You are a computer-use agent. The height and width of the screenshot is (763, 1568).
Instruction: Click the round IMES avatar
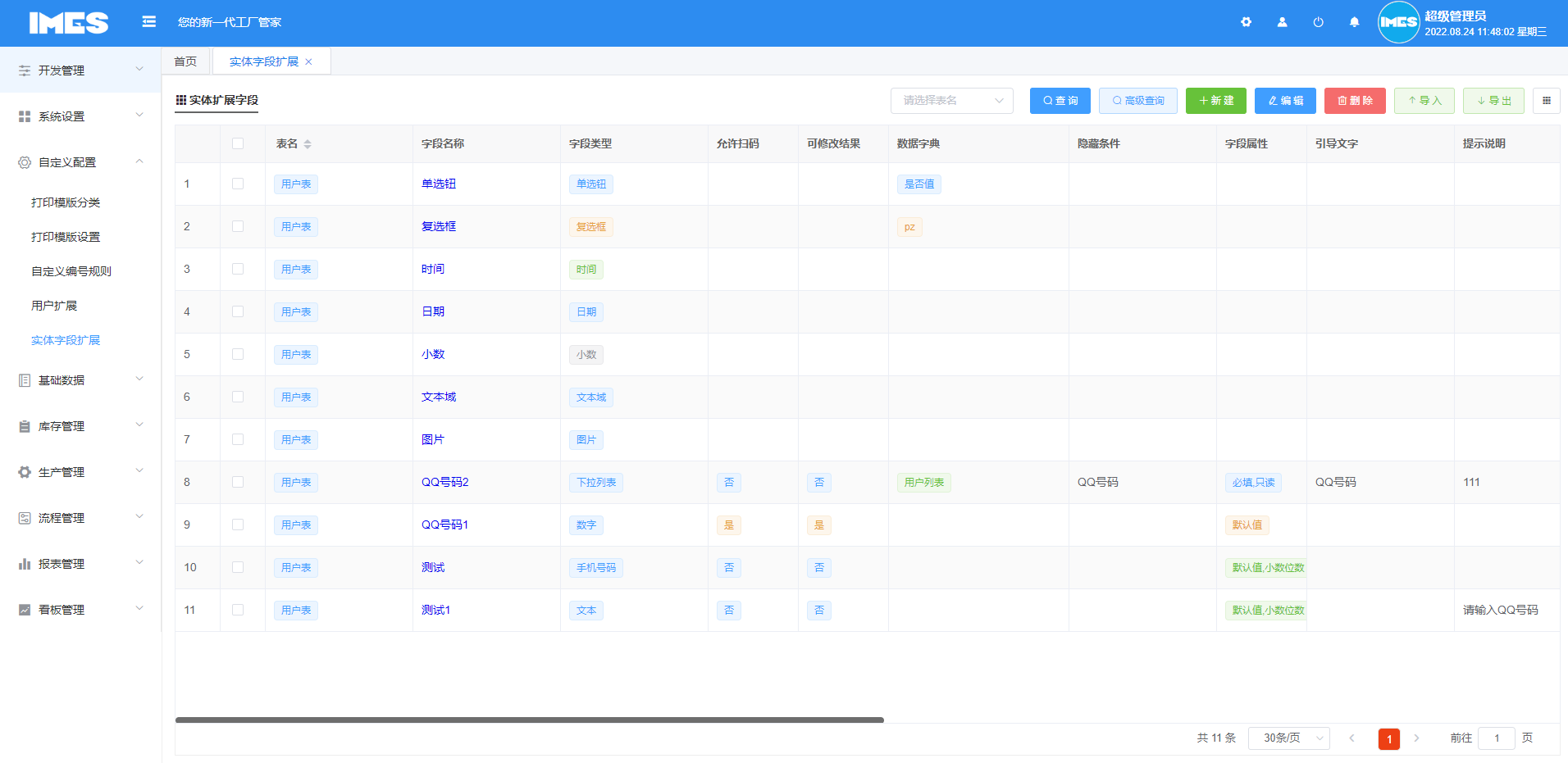[x=1398, y=22]
